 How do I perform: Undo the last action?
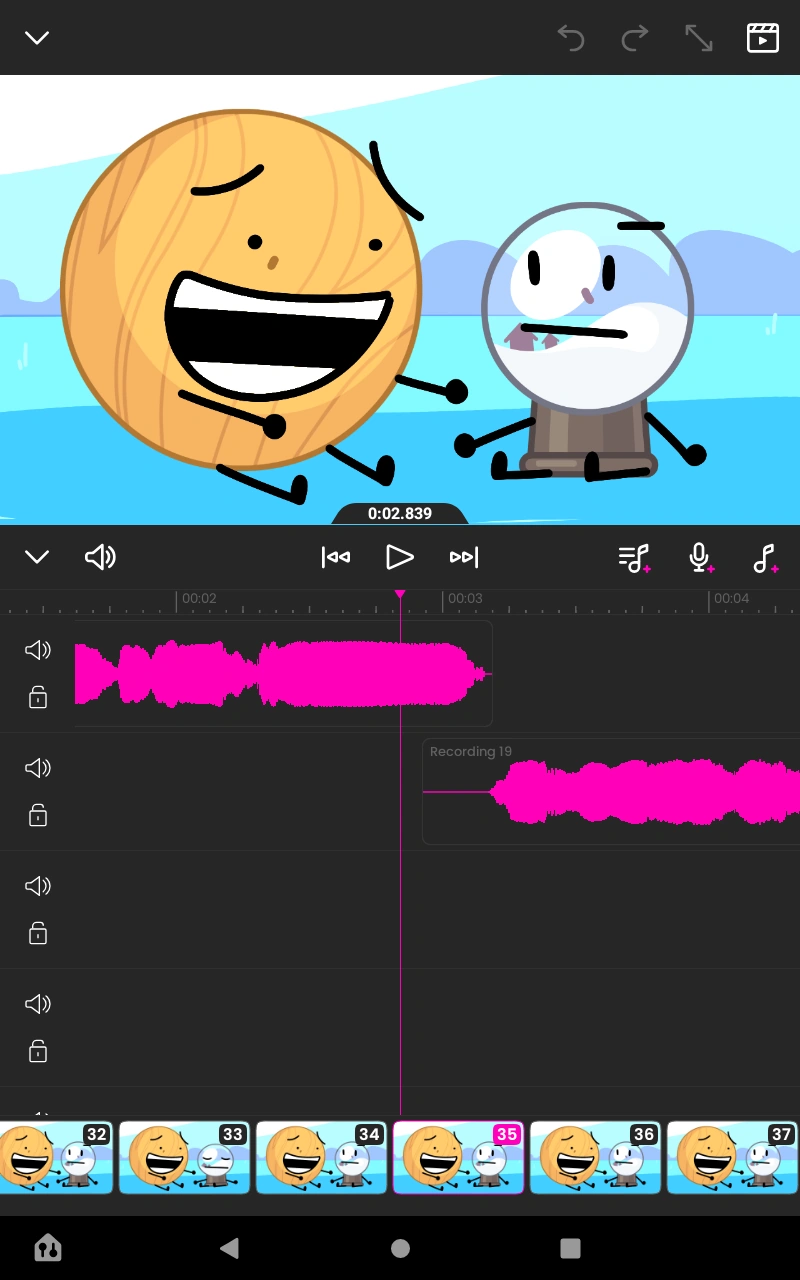(571, 38)
